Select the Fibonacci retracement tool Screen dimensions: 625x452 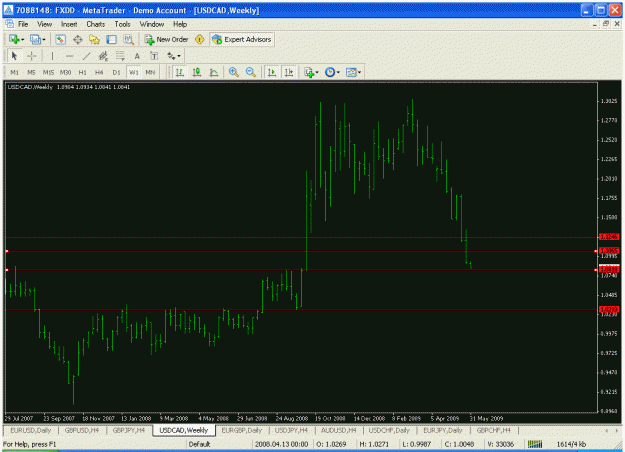pyautogui.click(x=120, y=56)
